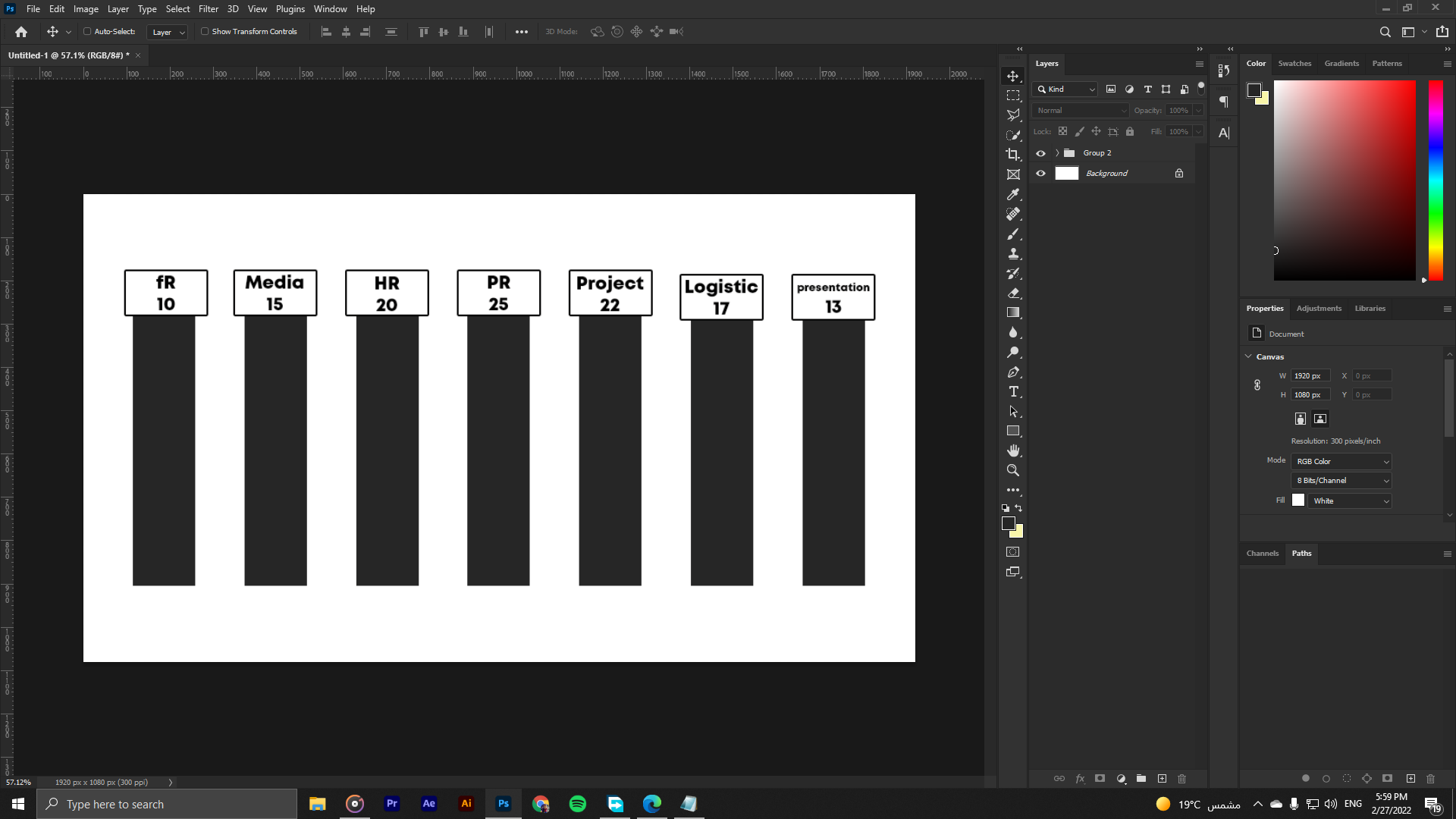
Task: Select the Frame tool
Action: pos(1013,174)
